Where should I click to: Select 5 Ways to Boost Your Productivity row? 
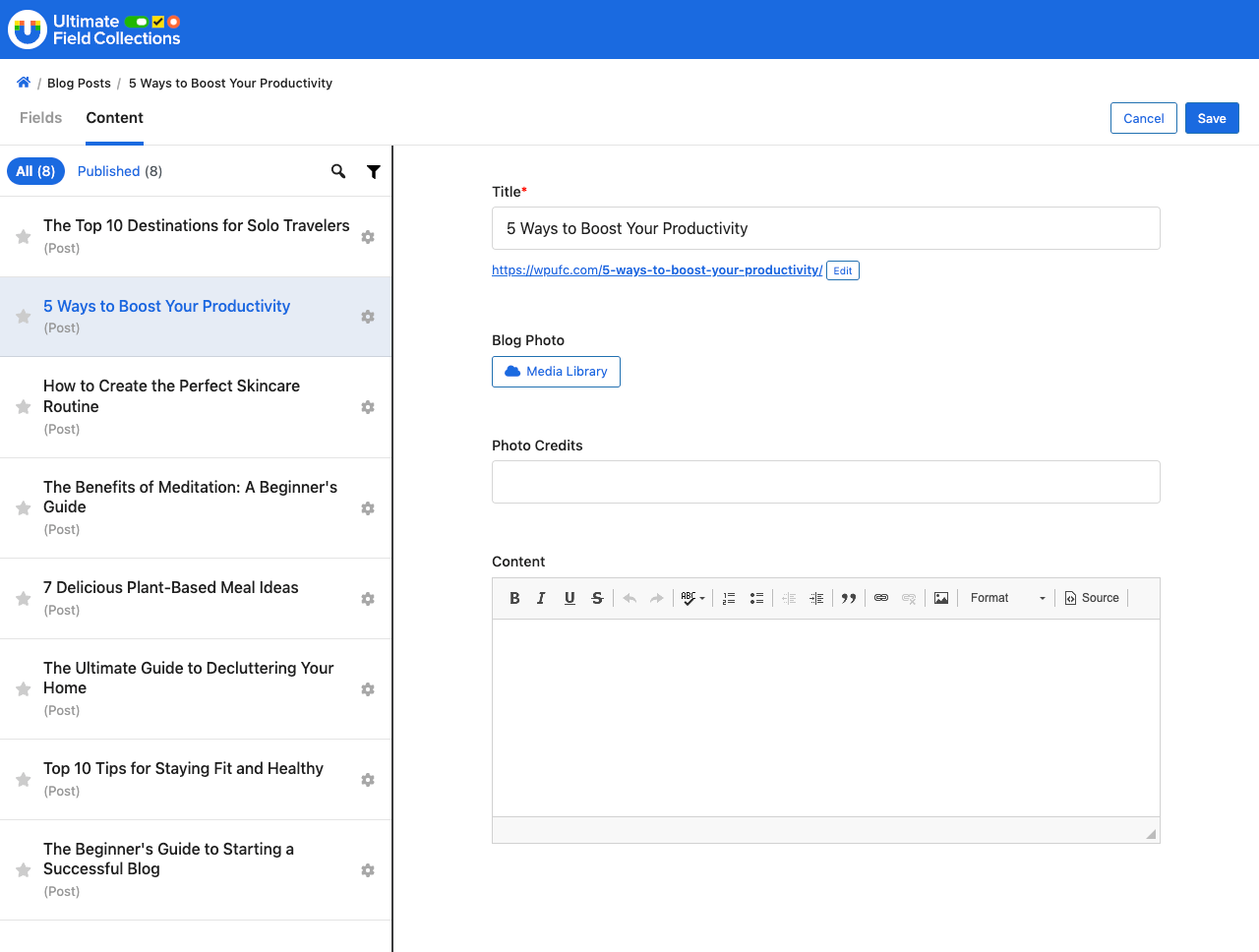[196, 317]
